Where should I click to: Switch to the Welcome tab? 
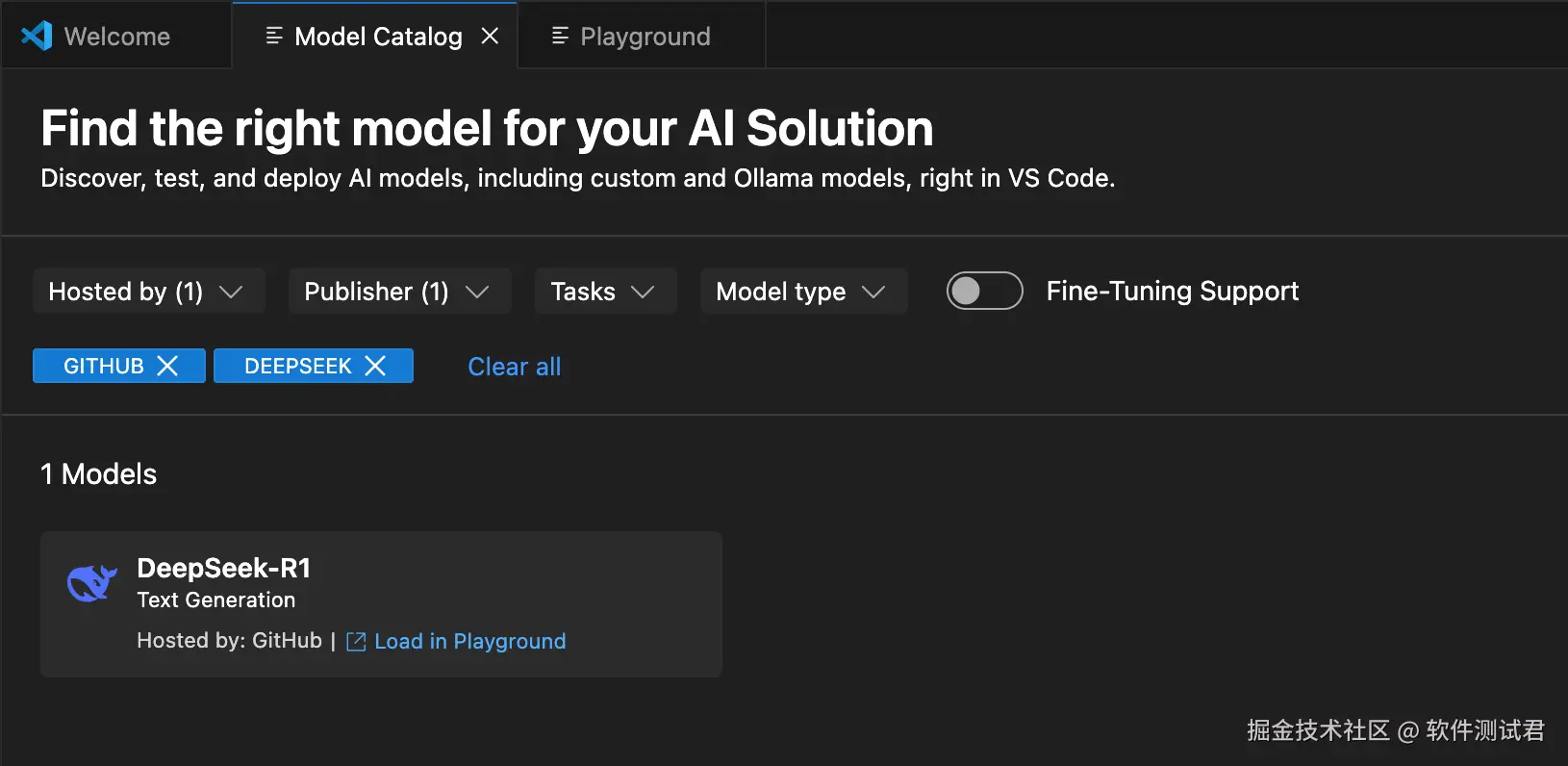pos(116,37)
